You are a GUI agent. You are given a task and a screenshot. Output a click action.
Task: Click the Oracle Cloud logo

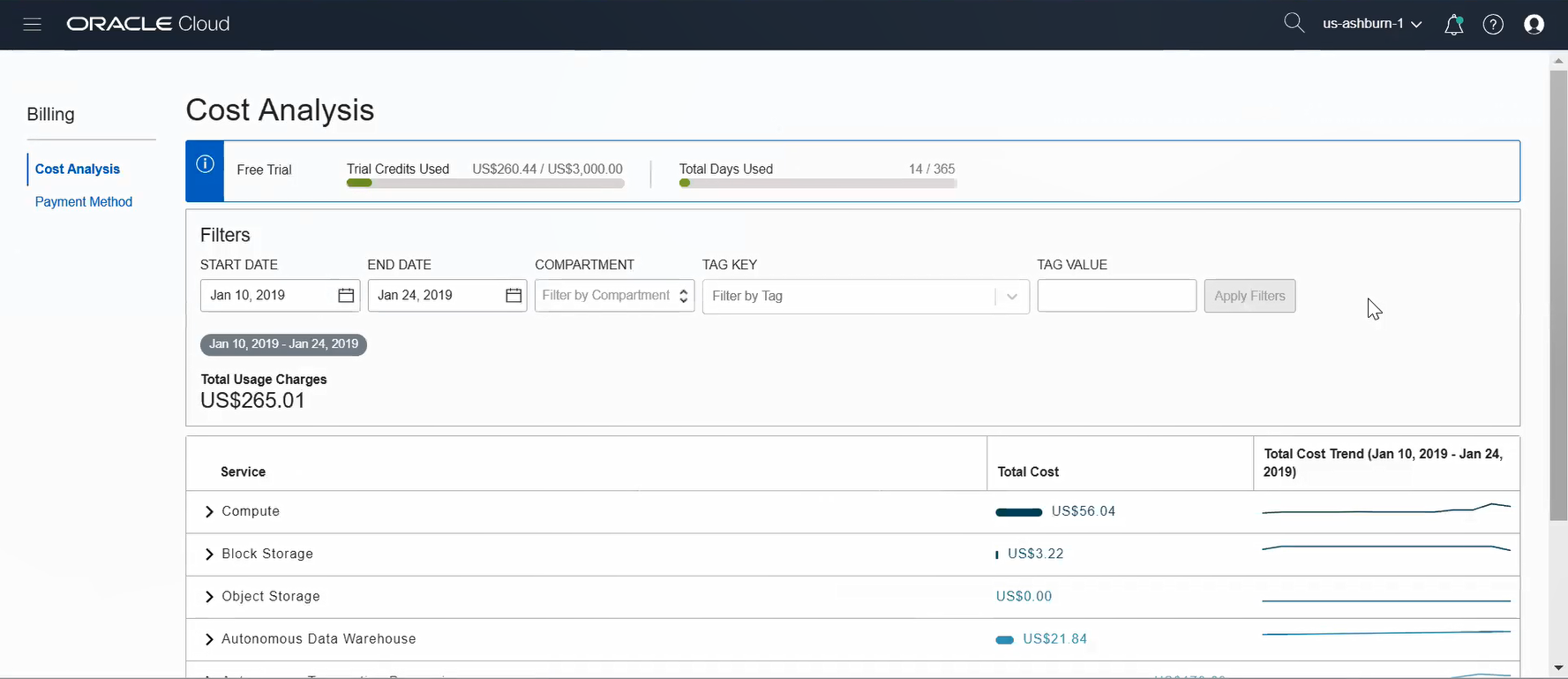coord(148,24)
